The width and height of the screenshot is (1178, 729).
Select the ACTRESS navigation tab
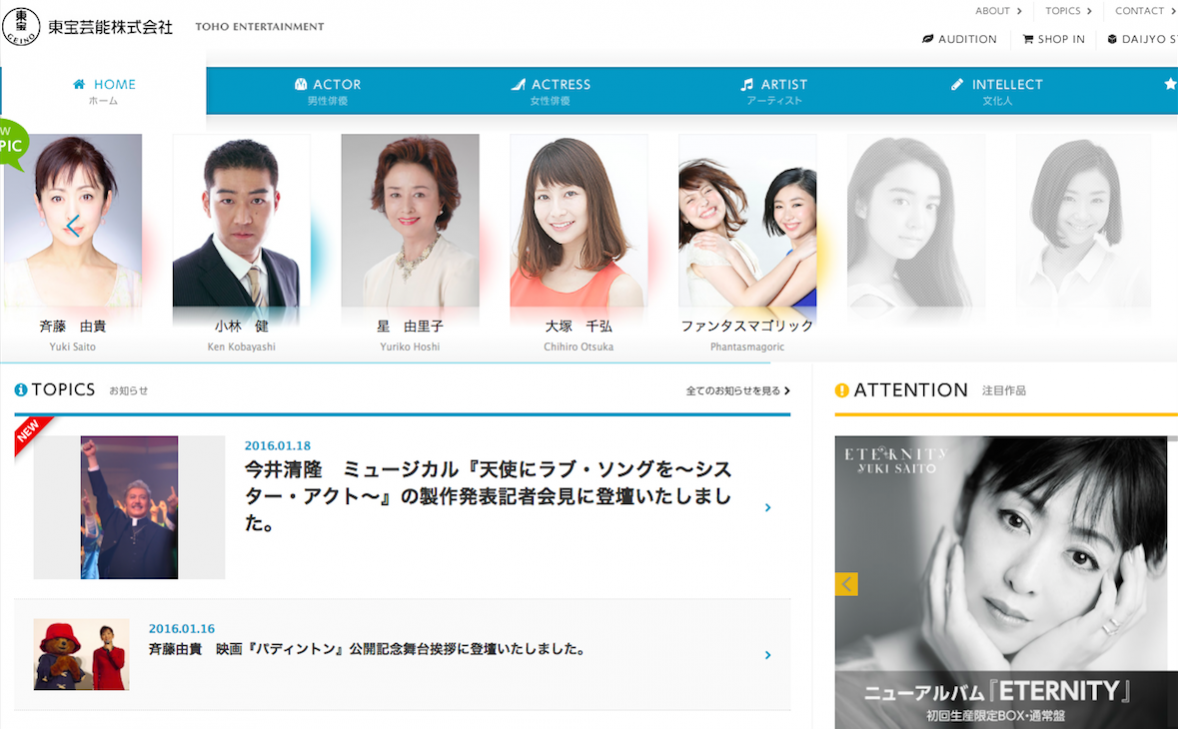coord(550,91)
